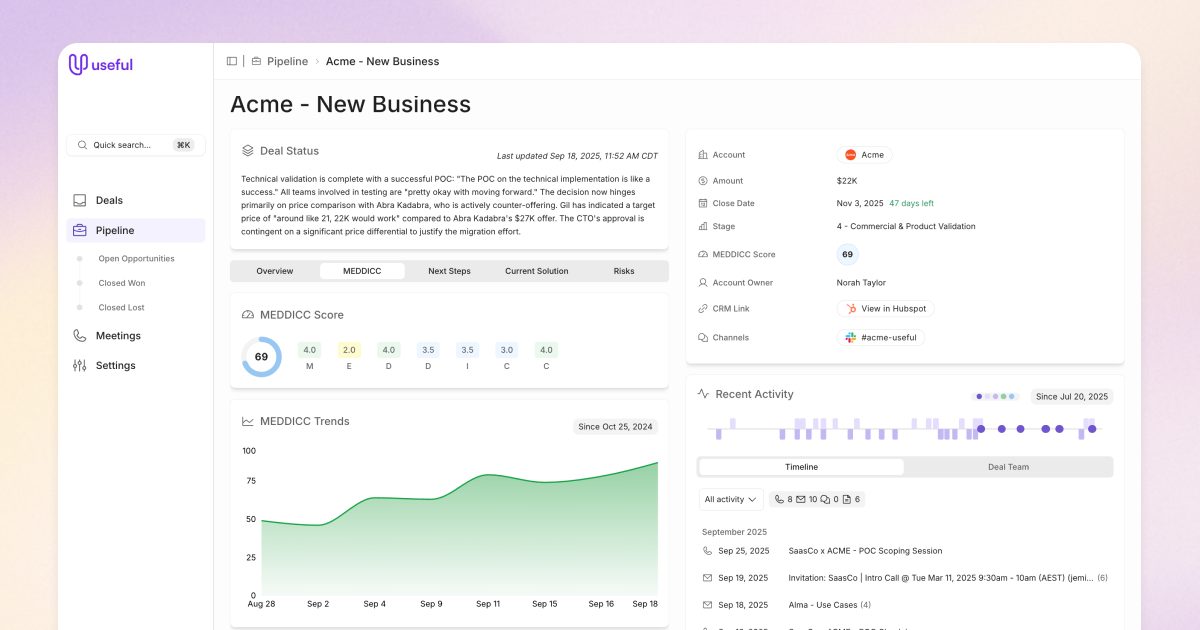Click the M score chip 4.0

[x=310, y=350]
